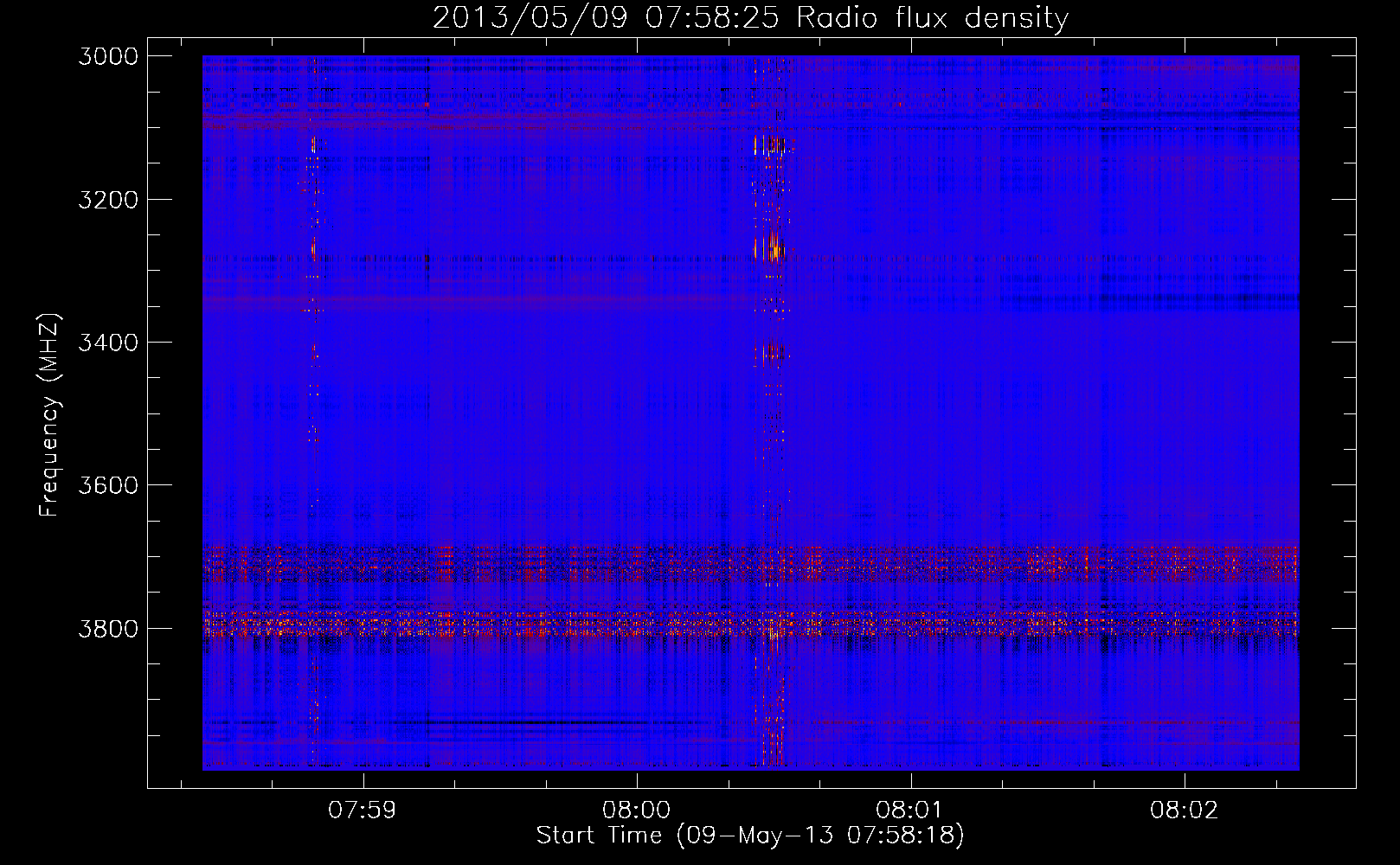Click the 3600 frequency axis label
Viewport: 1400px width, 865px height.
[x=108, y=485]
